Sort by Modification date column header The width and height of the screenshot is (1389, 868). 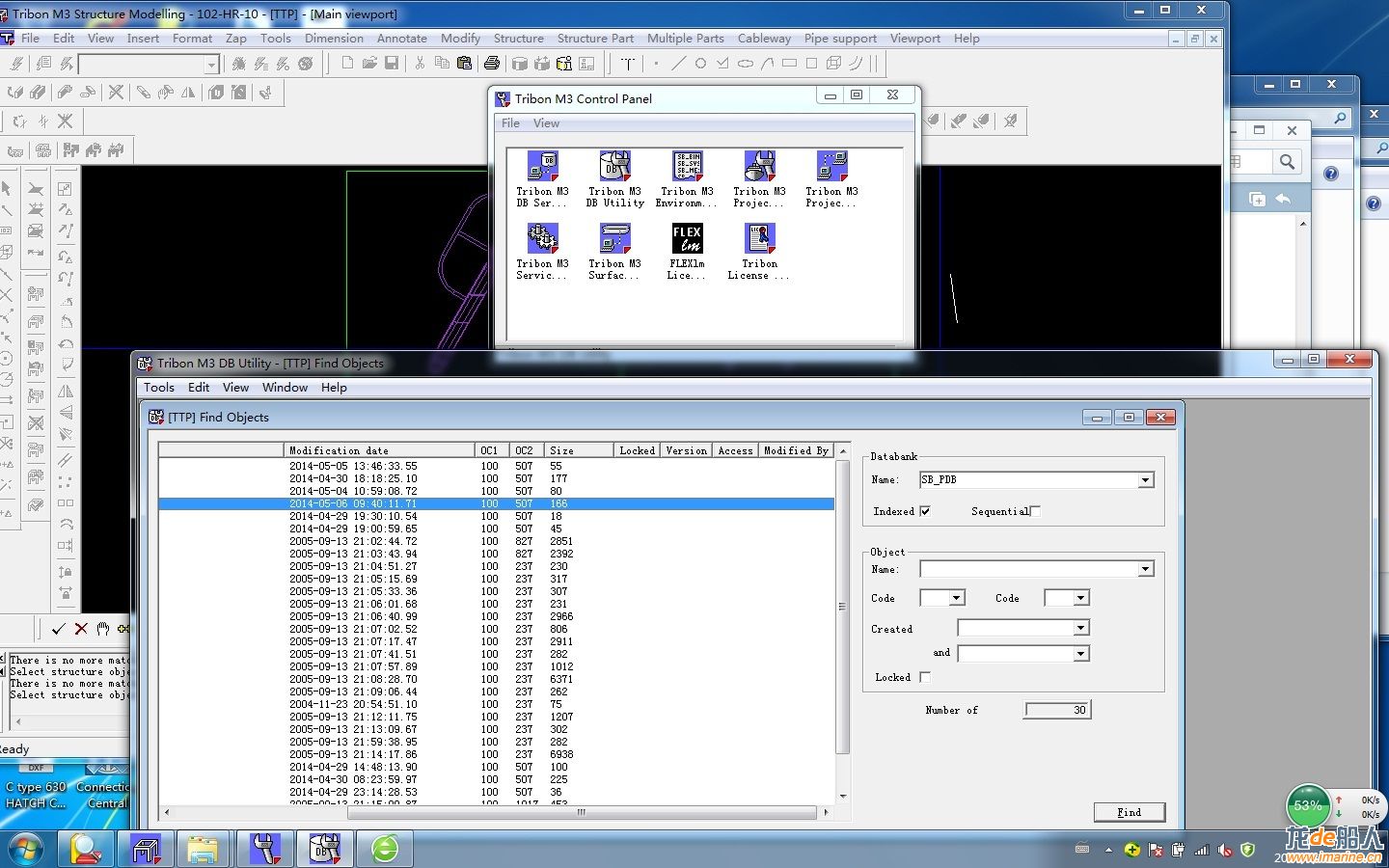380,450
